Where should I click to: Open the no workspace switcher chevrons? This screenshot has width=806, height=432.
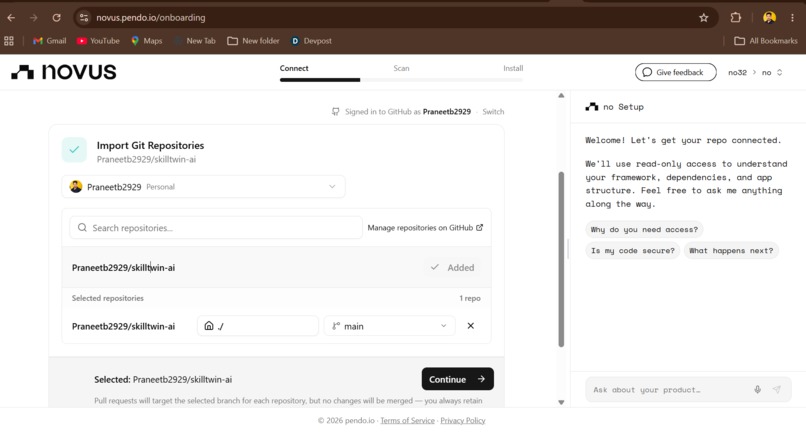coord(779,73)
